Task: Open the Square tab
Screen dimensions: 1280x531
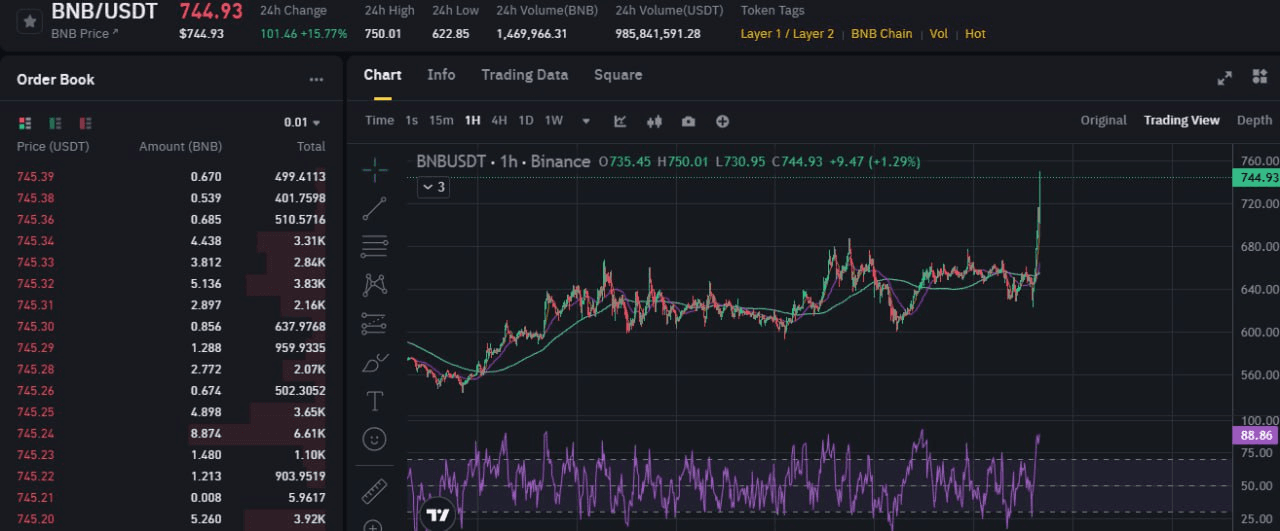Action: point(618,75)
